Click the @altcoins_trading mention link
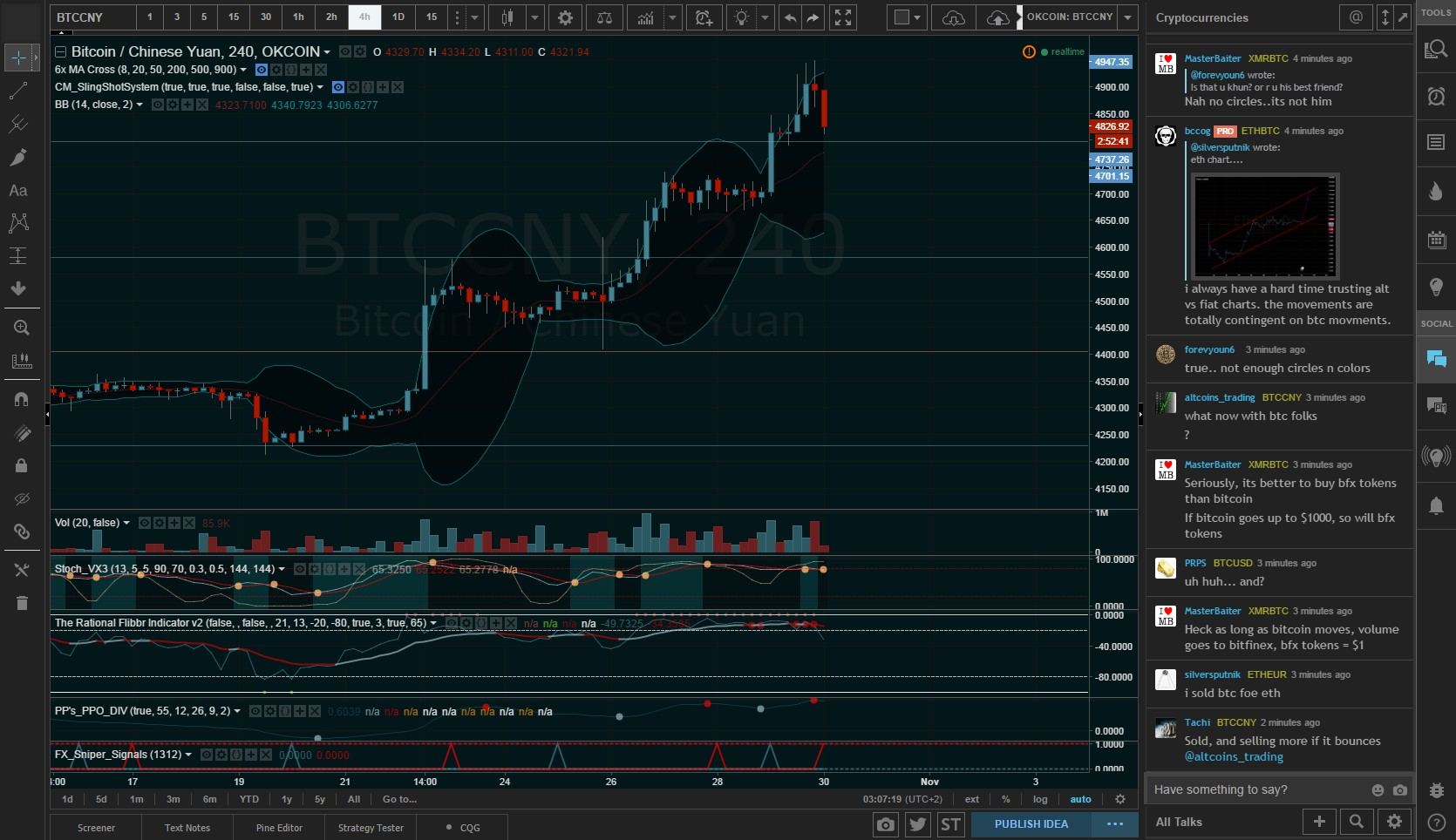This screenshot has height=840, width=1456. 1235,757
